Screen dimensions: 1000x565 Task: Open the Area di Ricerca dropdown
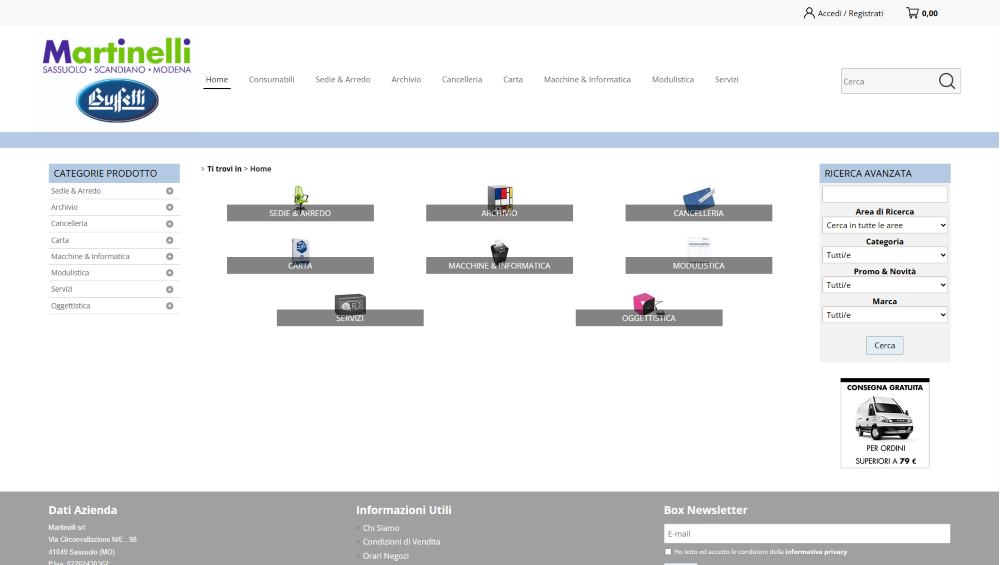pos(884,226)
